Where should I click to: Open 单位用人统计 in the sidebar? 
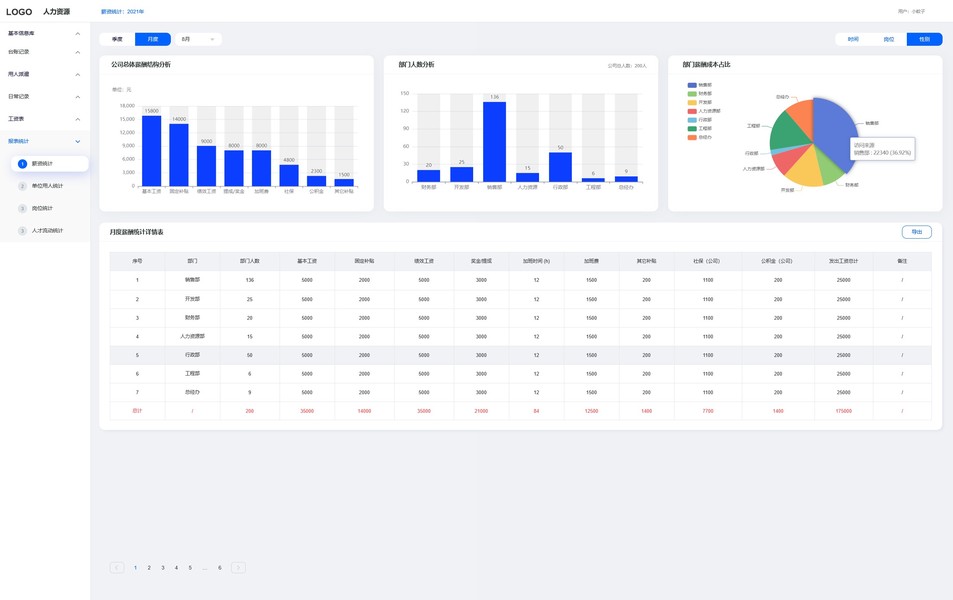click(47, 186)
